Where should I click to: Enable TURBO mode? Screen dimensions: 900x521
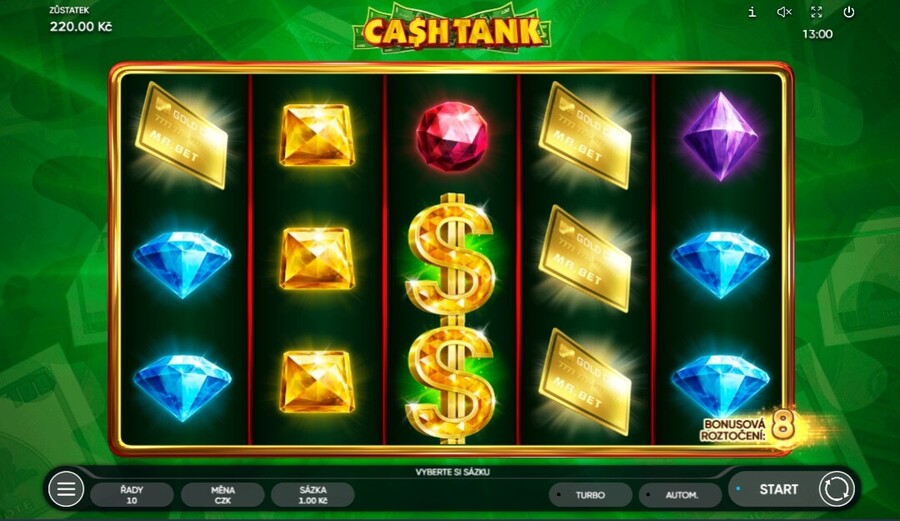click(x=591, y=495)
